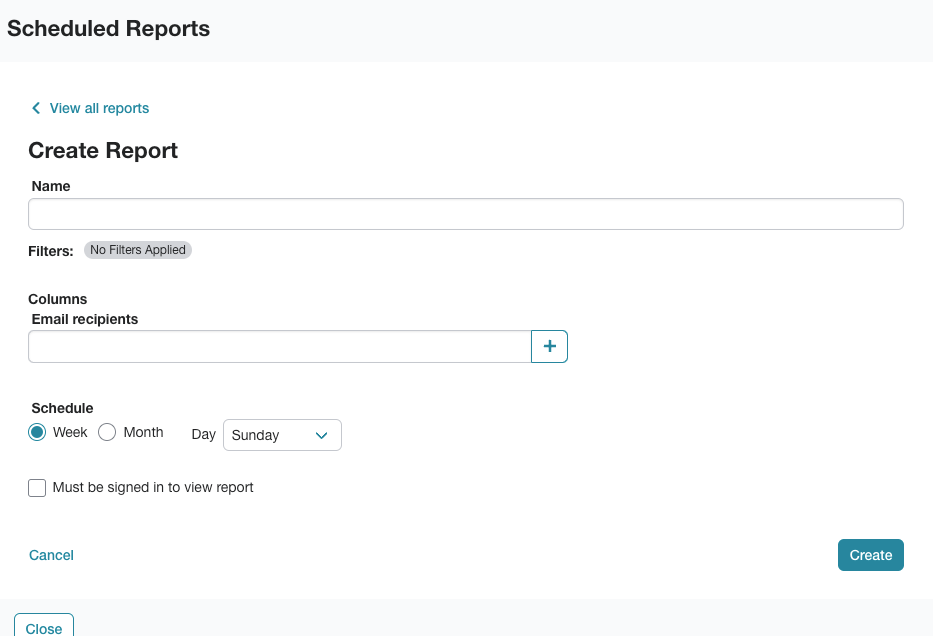
Task: Open the View all reports link
Action: tap(99, 108)
